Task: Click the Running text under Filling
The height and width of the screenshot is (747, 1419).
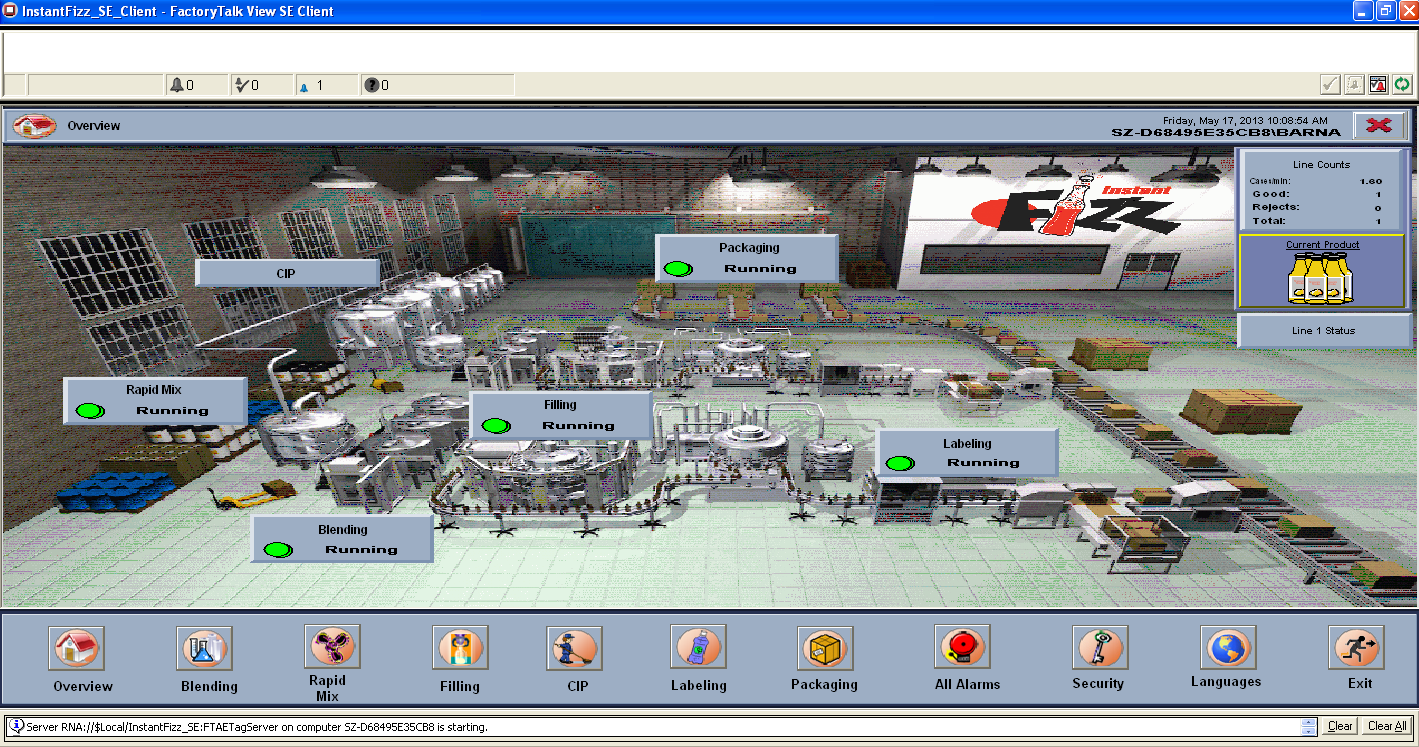Action: 578,425
